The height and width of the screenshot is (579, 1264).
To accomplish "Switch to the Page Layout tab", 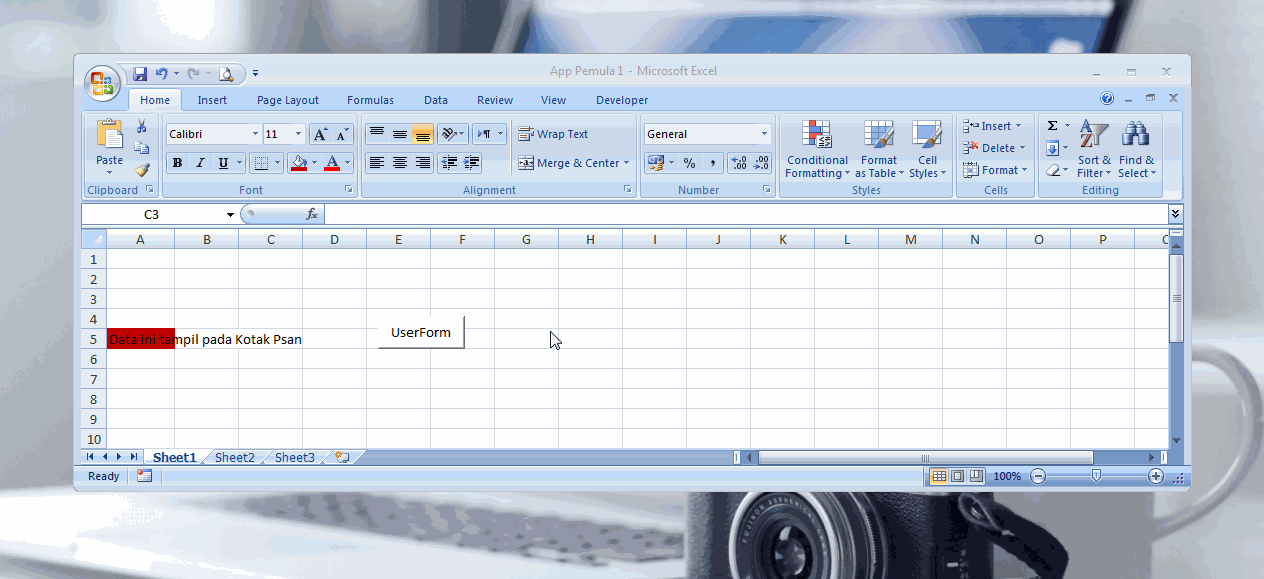I will [288, 100].
